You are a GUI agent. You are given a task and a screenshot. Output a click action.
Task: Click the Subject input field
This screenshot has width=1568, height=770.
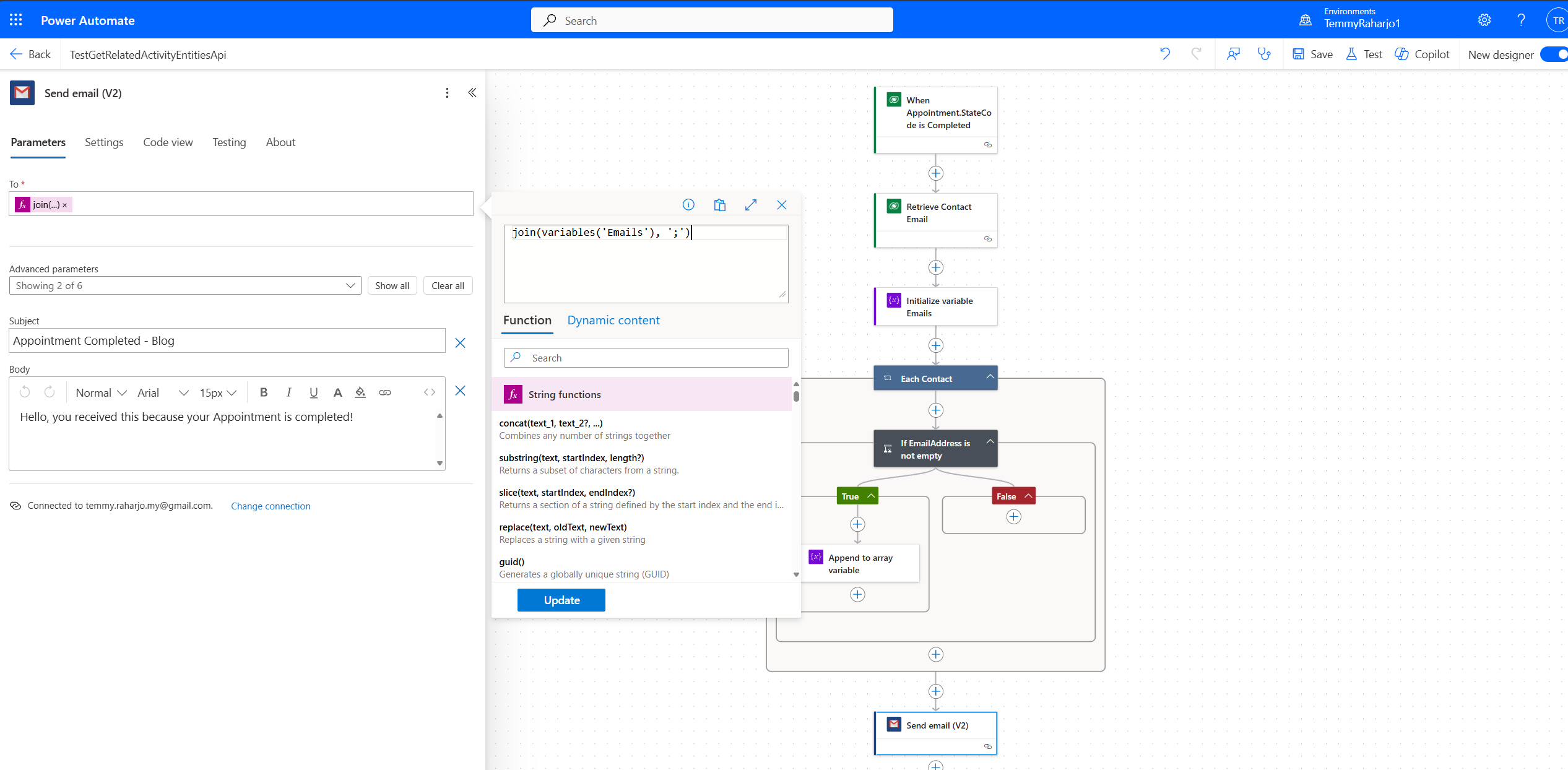point(227,340)
